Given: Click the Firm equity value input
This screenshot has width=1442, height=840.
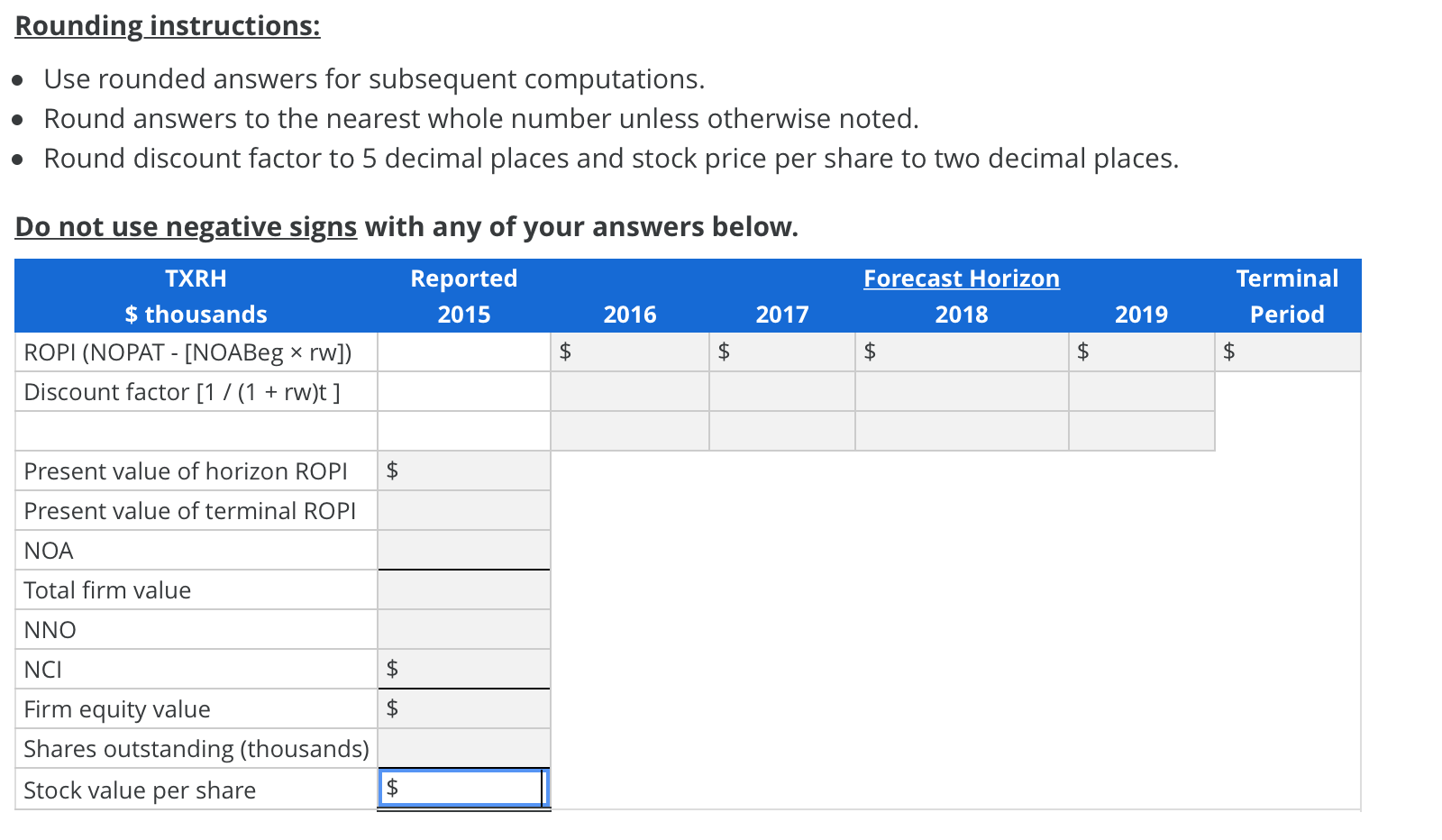Looking at the screenshot, I should coord(464,709).
